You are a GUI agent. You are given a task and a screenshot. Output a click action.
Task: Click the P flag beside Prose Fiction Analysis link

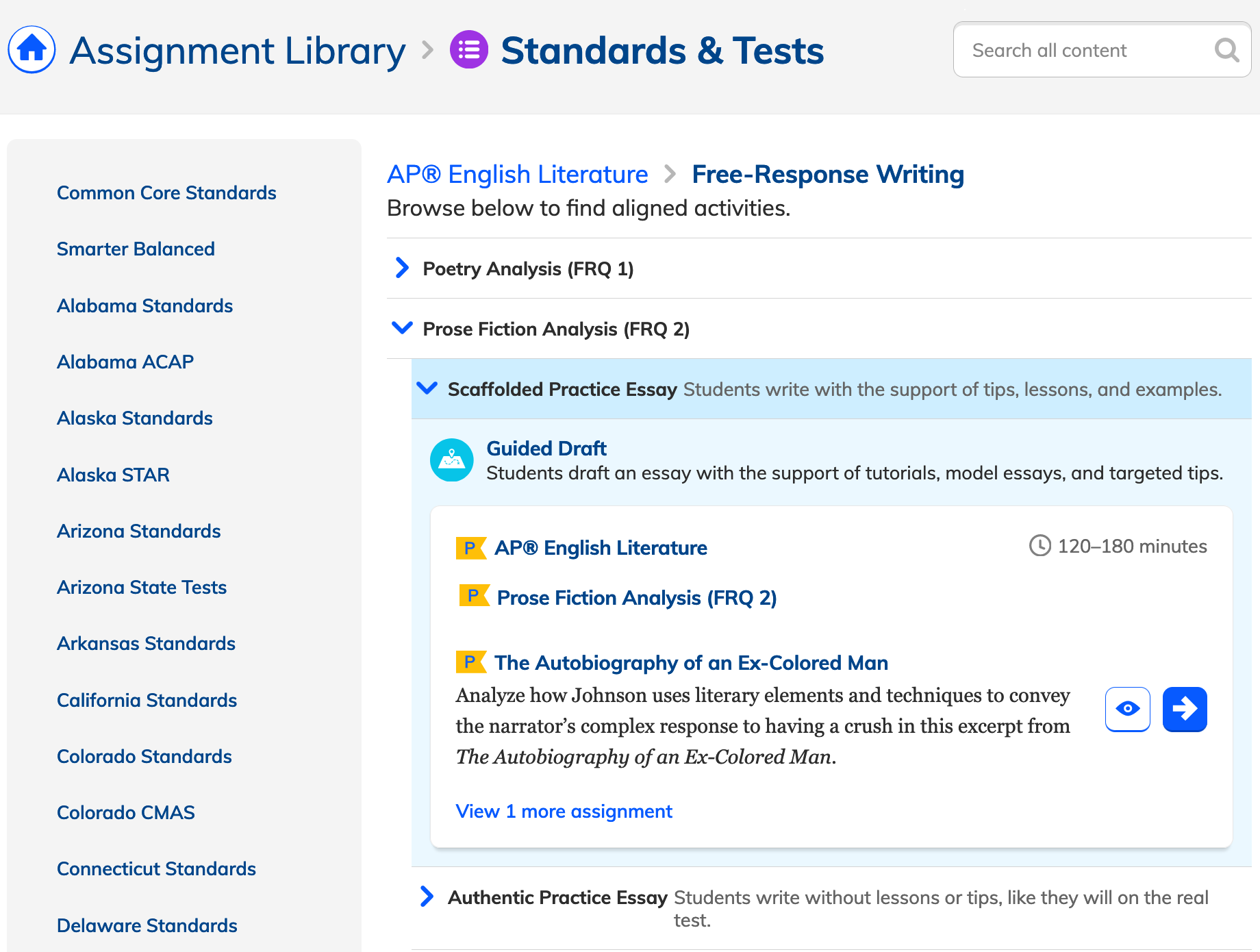[x=474, y=596]
